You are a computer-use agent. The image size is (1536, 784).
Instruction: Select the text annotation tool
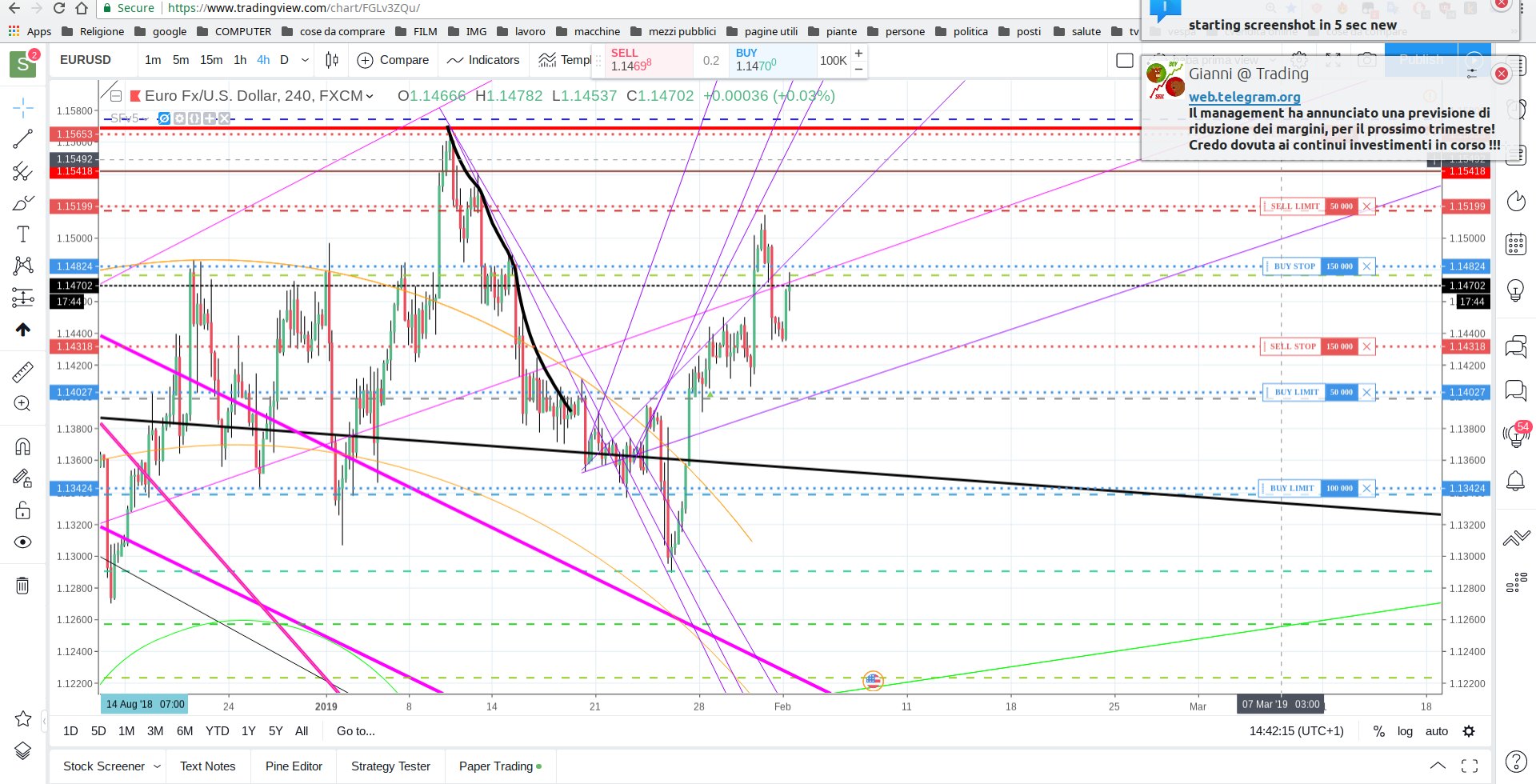23,234
